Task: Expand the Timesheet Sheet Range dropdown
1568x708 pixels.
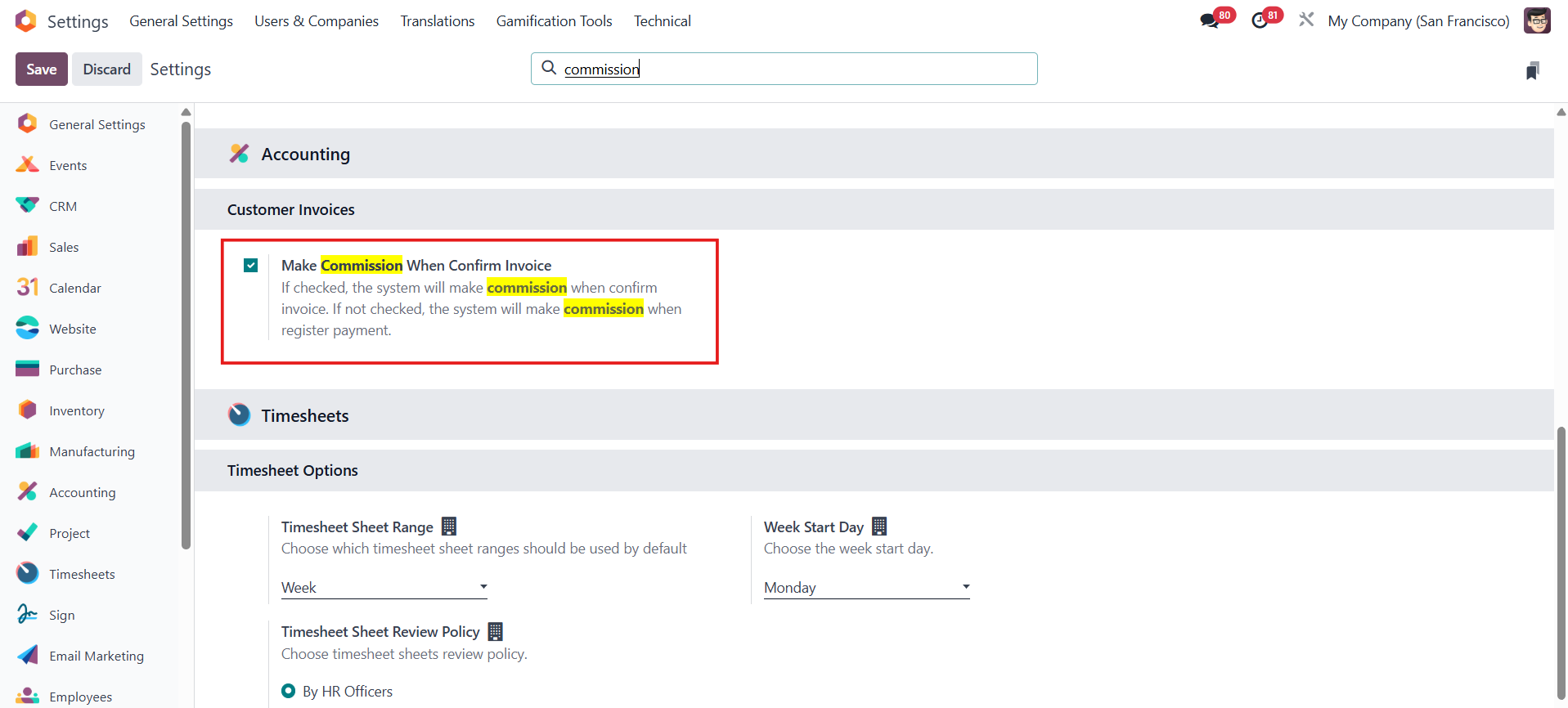Action: 384,588
